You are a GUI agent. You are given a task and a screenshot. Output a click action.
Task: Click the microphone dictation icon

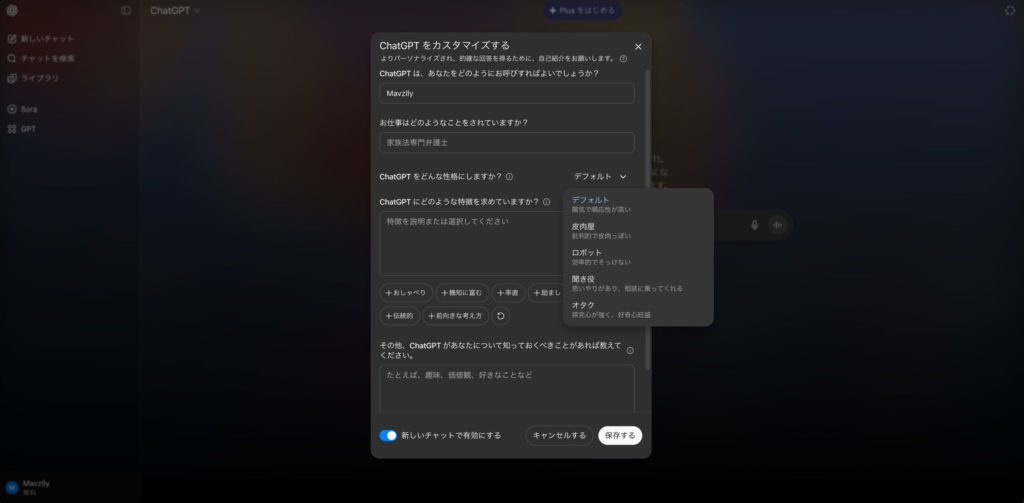pyautogui.click(x=754, y=225)
